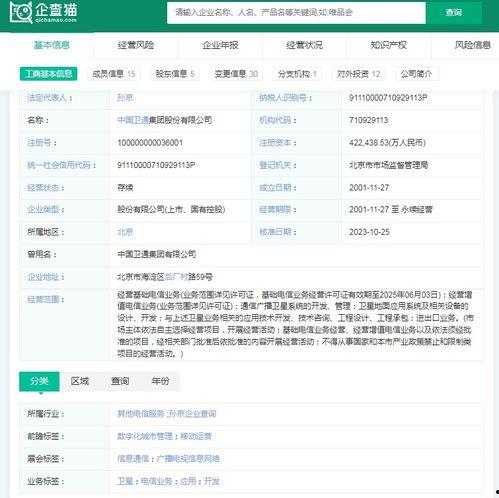Switch to the 风险信息 tab

click(473, 45)
